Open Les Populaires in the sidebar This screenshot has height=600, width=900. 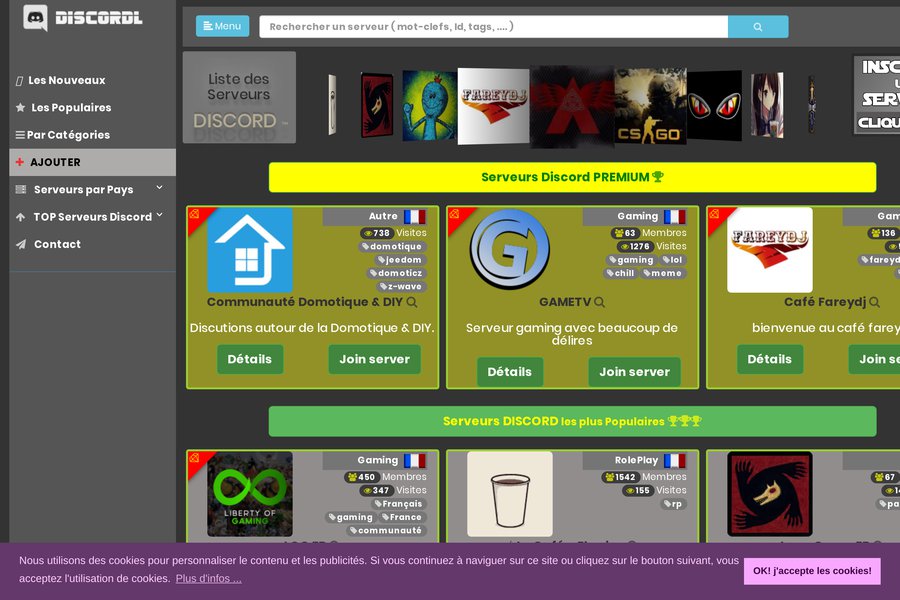pos(71,107)
